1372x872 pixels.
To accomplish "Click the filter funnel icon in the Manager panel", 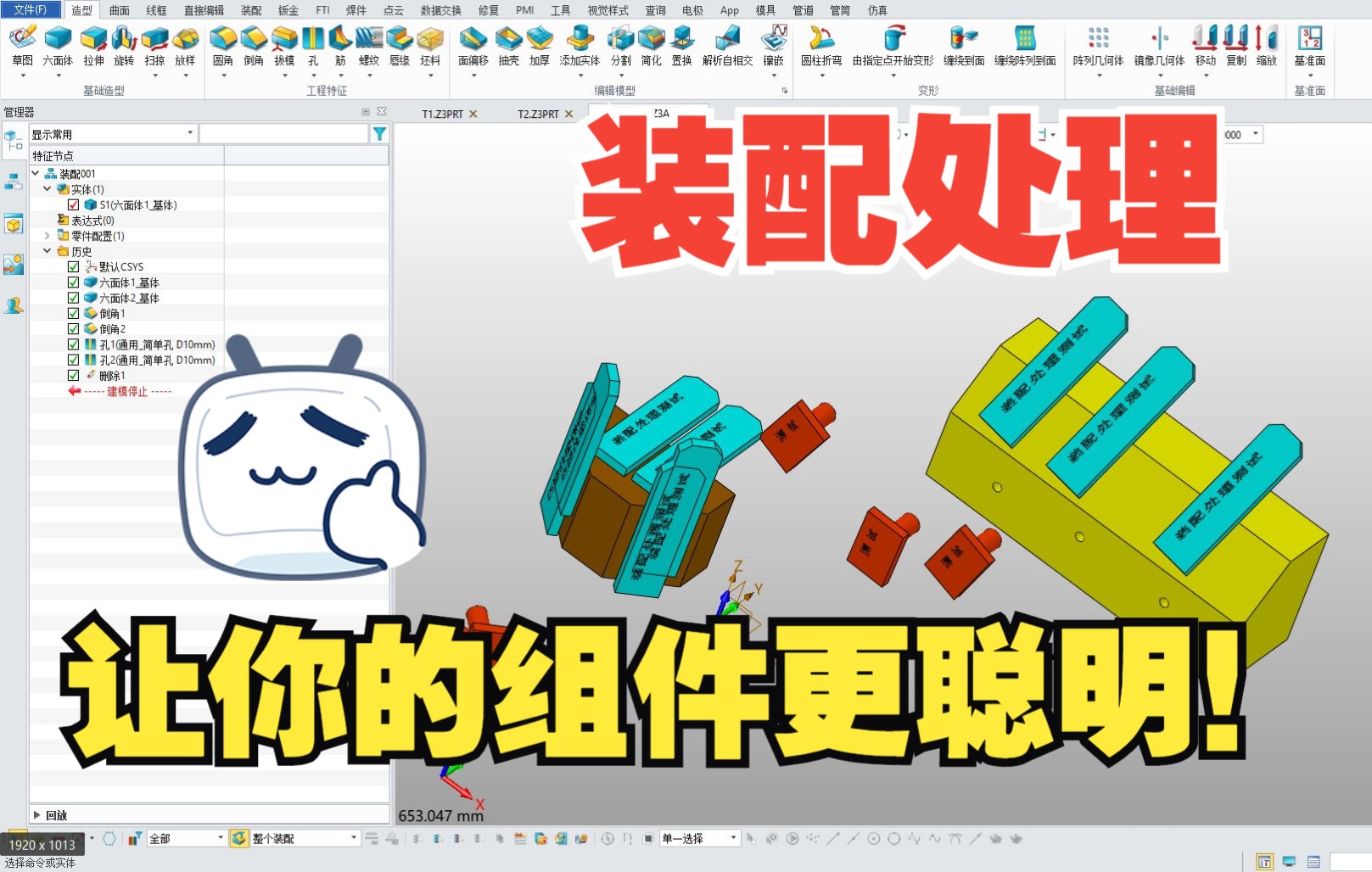I will click(379, 133).
